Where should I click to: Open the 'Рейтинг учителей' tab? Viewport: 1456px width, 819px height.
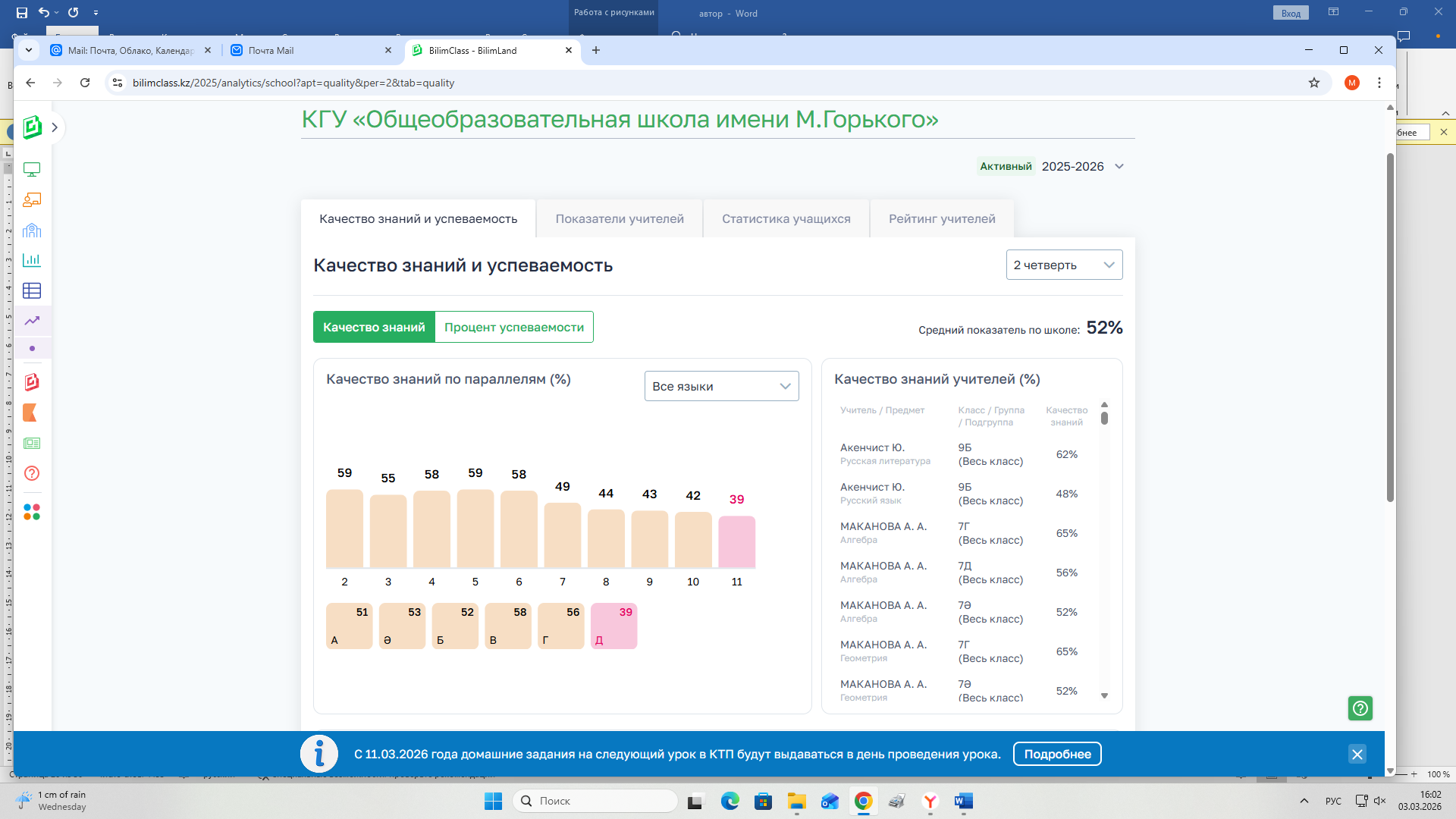coord(941,219)
